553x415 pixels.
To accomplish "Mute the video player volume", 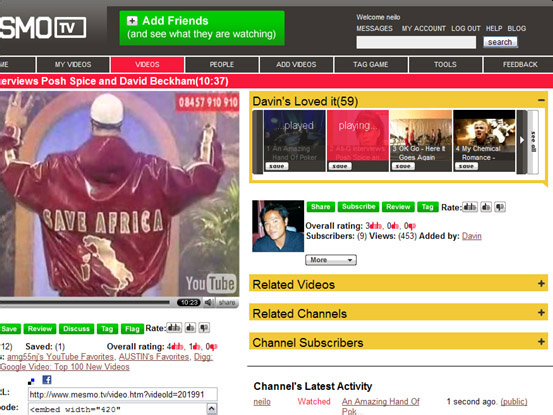I will tap(209, 303).
